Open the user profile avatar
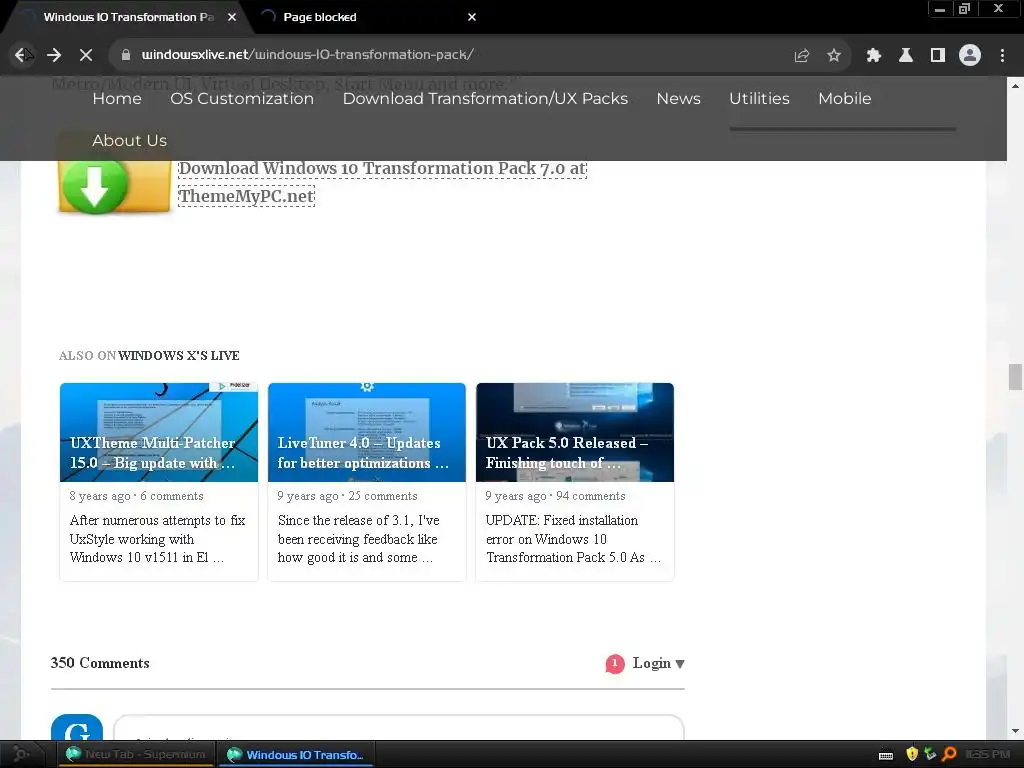The width and height of the screenshot is (1024, 768). [x=970, y=56]
